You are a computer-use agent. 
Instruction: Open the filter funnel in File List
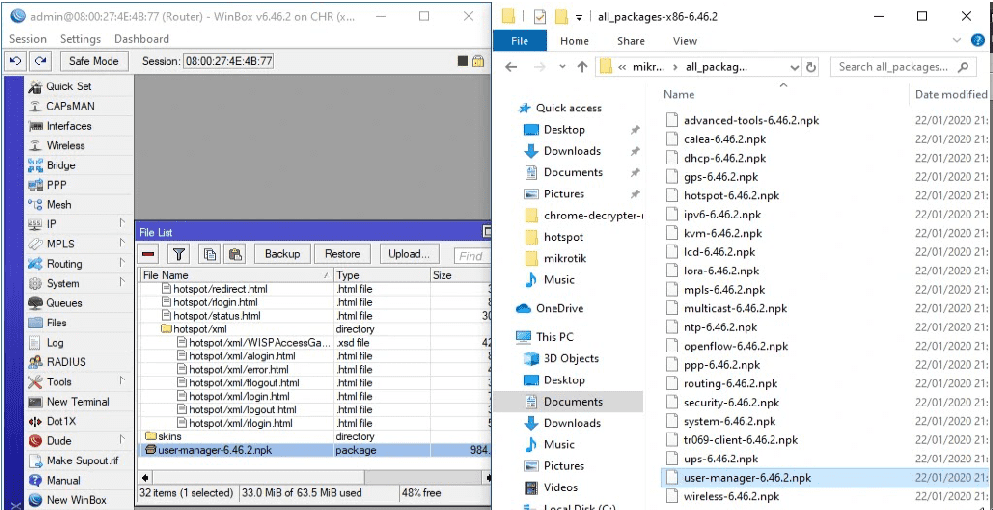pyautogui.click(x=178, y=254)
